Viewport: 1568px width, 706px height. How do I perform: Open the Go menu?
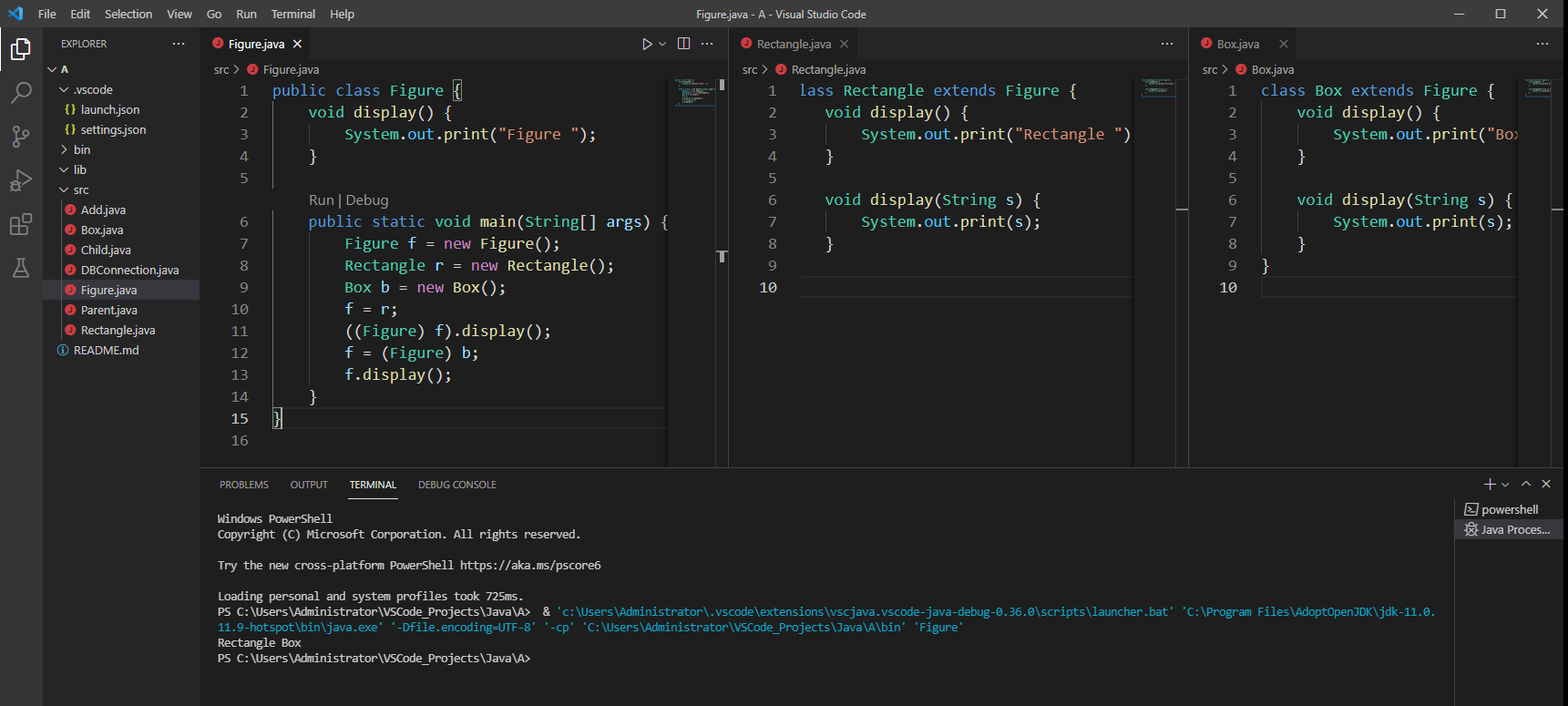click(214, 14)
